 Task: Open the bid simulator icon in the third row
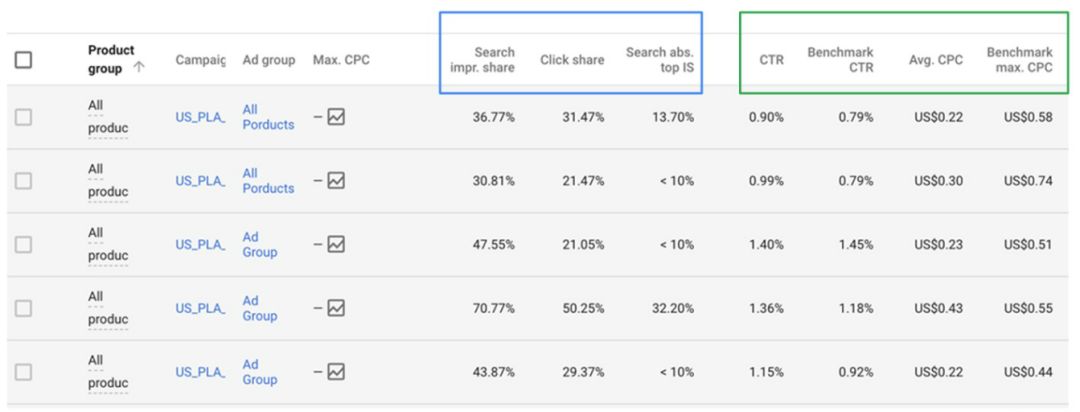click(336, 245)
